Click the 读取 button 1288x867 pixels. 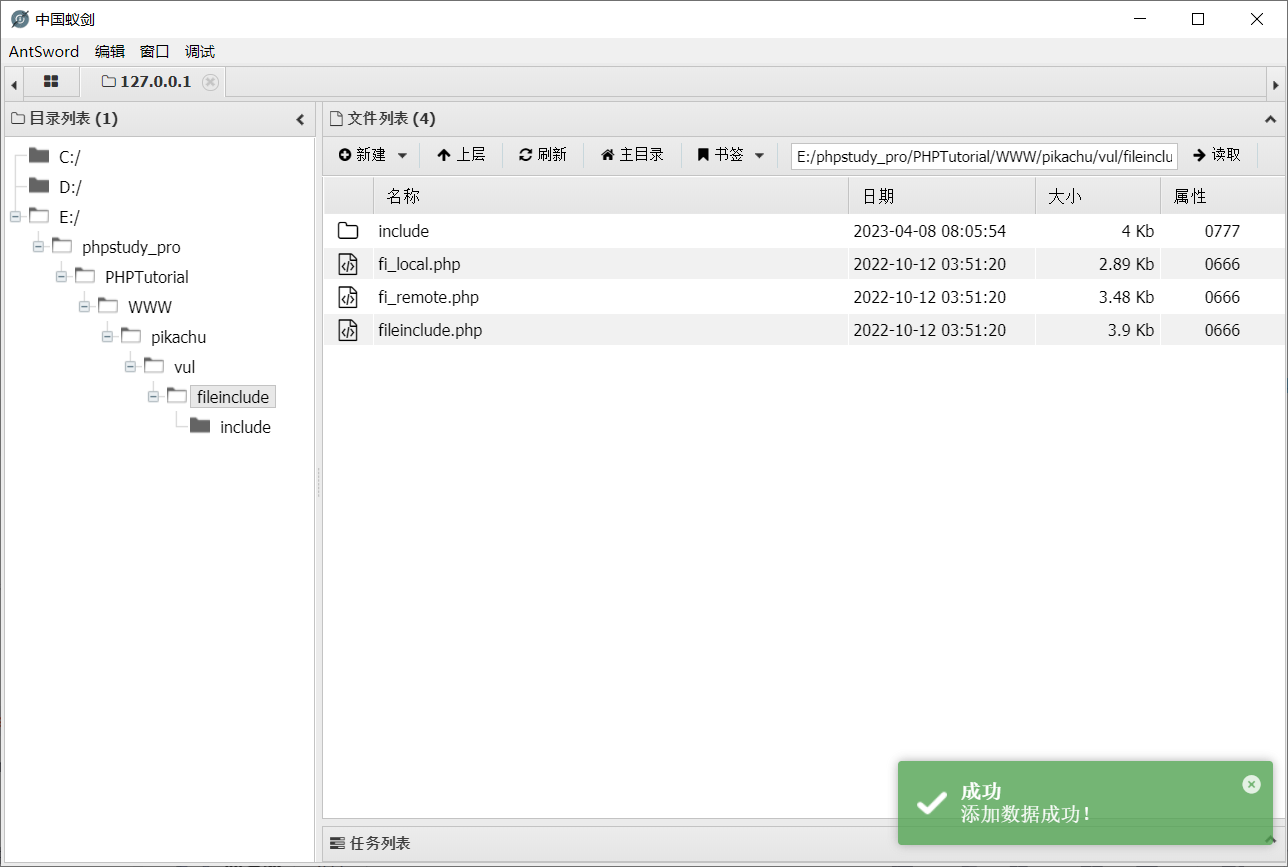pos(1217,155)
